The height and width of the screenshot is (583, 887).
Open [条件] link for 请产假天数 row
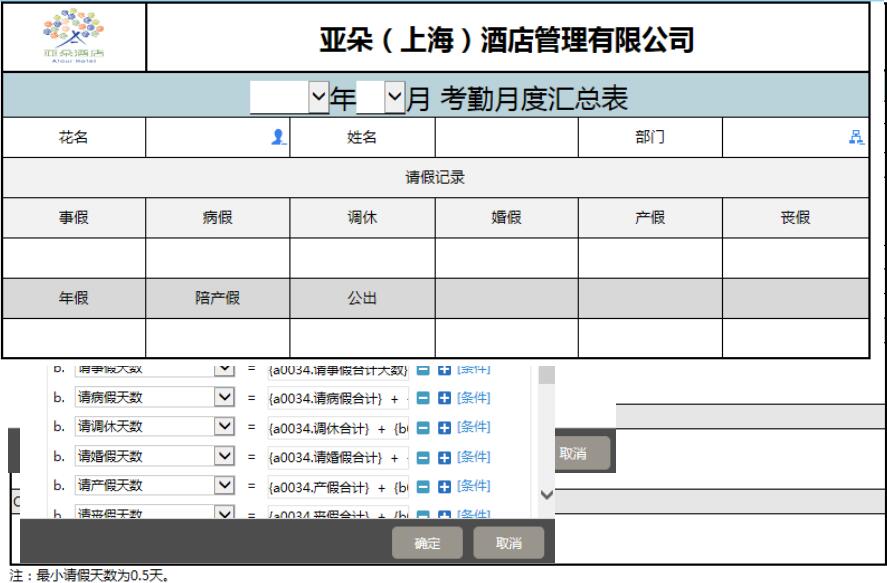tap(473, 486)
